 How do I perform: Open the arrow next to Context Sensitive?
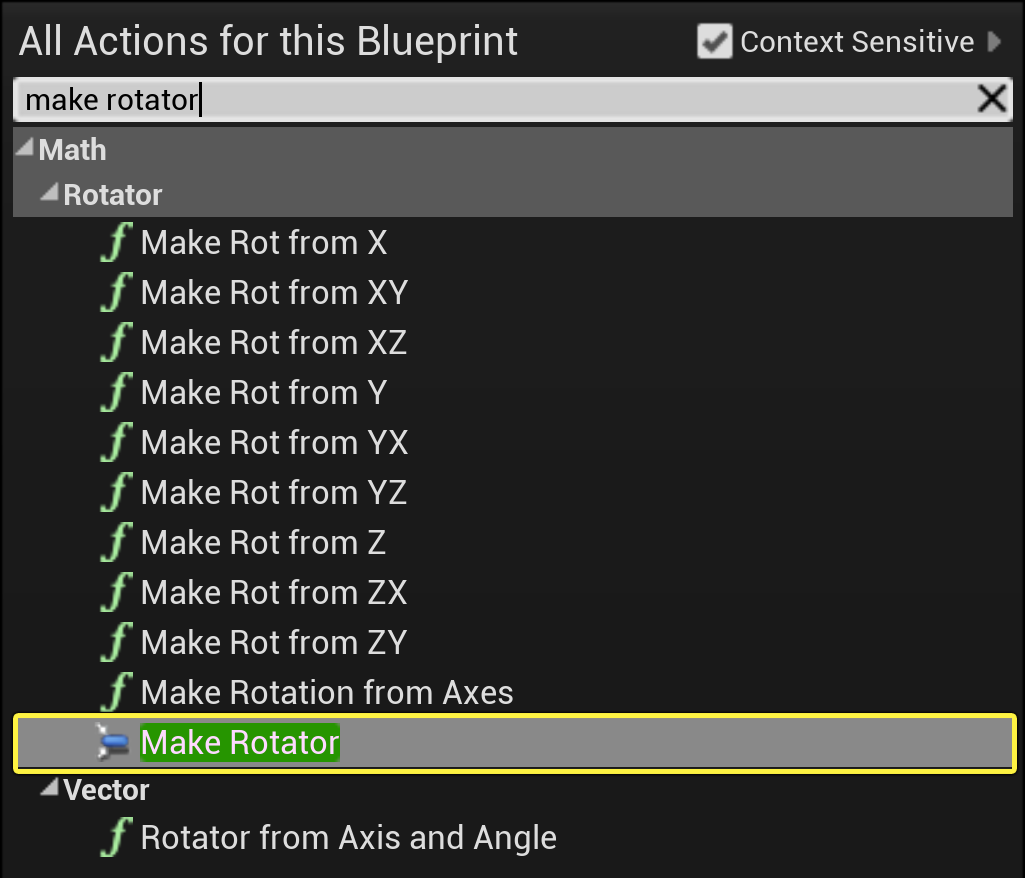[x=994, y=42]
